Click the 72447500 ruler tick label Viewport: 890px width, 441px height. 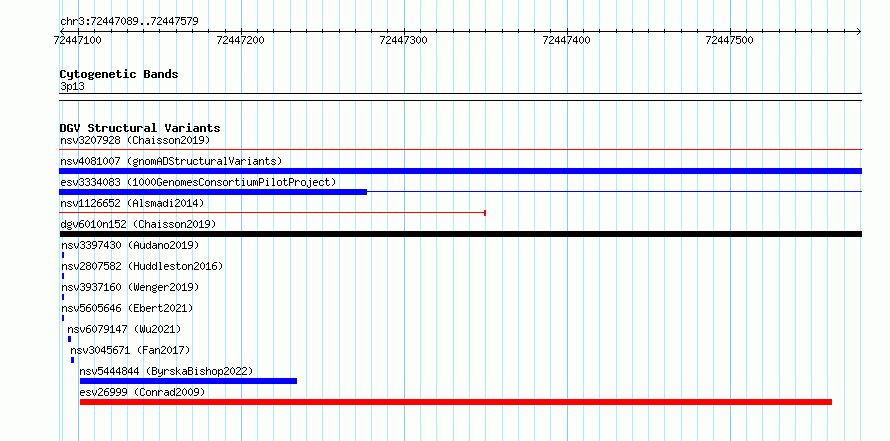coord(729,40)
